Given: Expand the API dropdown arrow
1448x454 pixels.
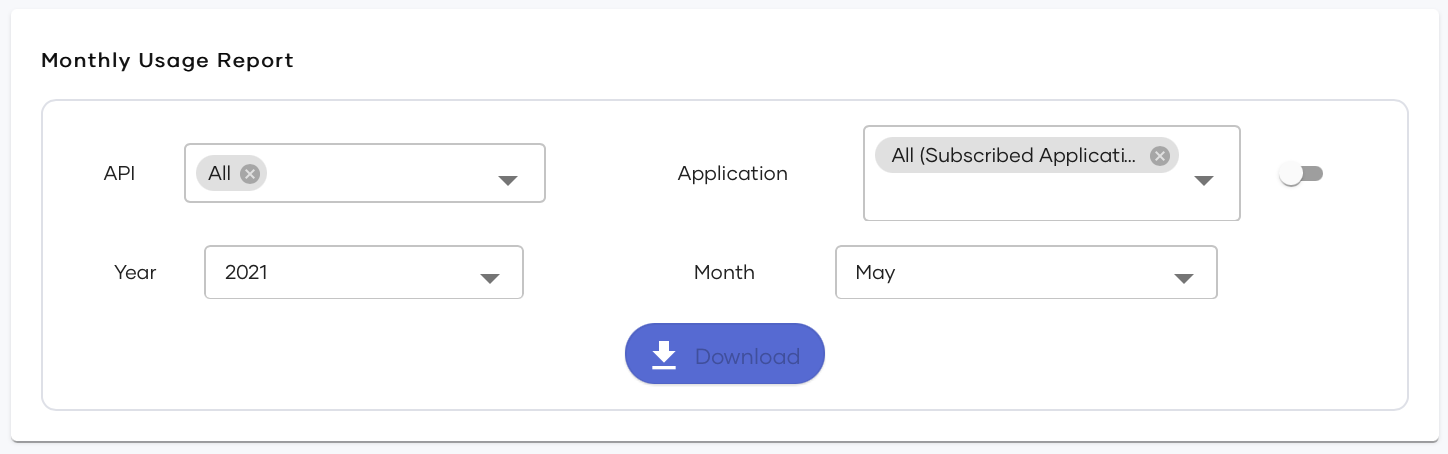Looking at the screenshot, I should pos(508,181).
